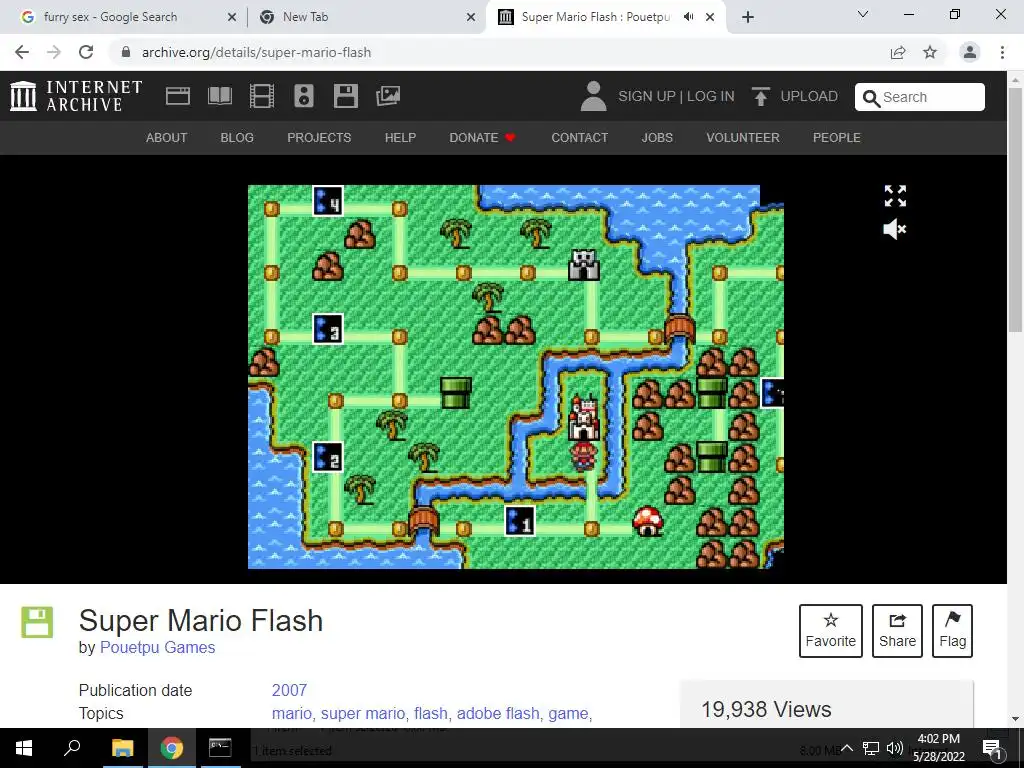Screen dimensions: 1024x768
Task: View site information via the lock icon
Action: click(126, 52)
